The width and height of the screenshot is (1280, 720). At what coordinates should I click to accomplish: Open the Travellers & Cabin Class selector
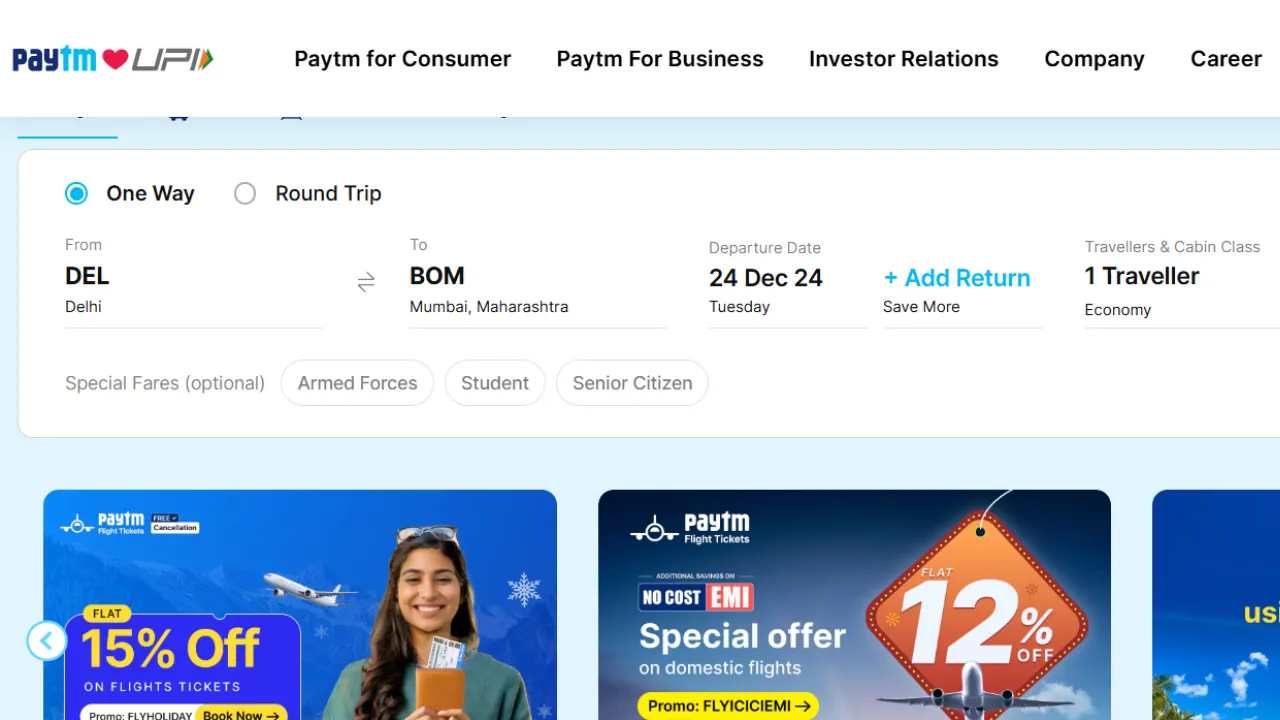[1142, 276]
